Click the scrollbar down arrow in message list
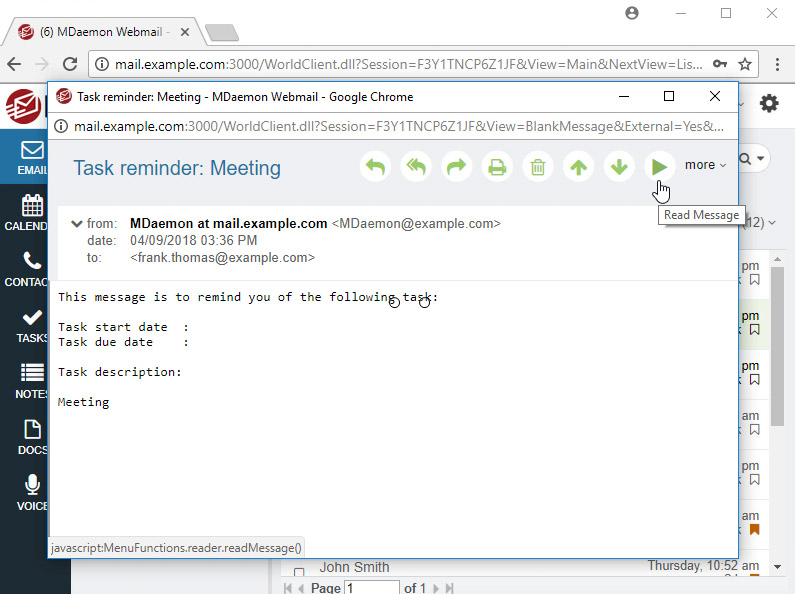The width and height of the screenshot is (795, 594). click(777, 567)
